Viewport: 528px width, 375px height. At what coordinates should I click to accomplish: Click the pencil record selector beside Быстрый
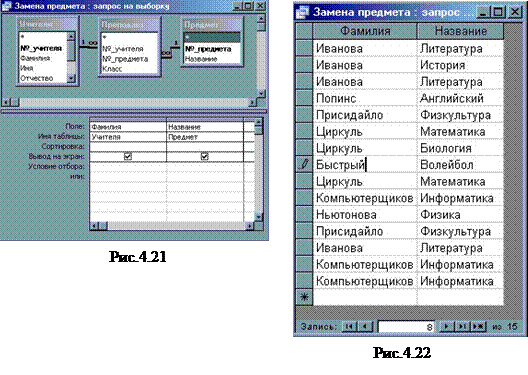point(304,165)
